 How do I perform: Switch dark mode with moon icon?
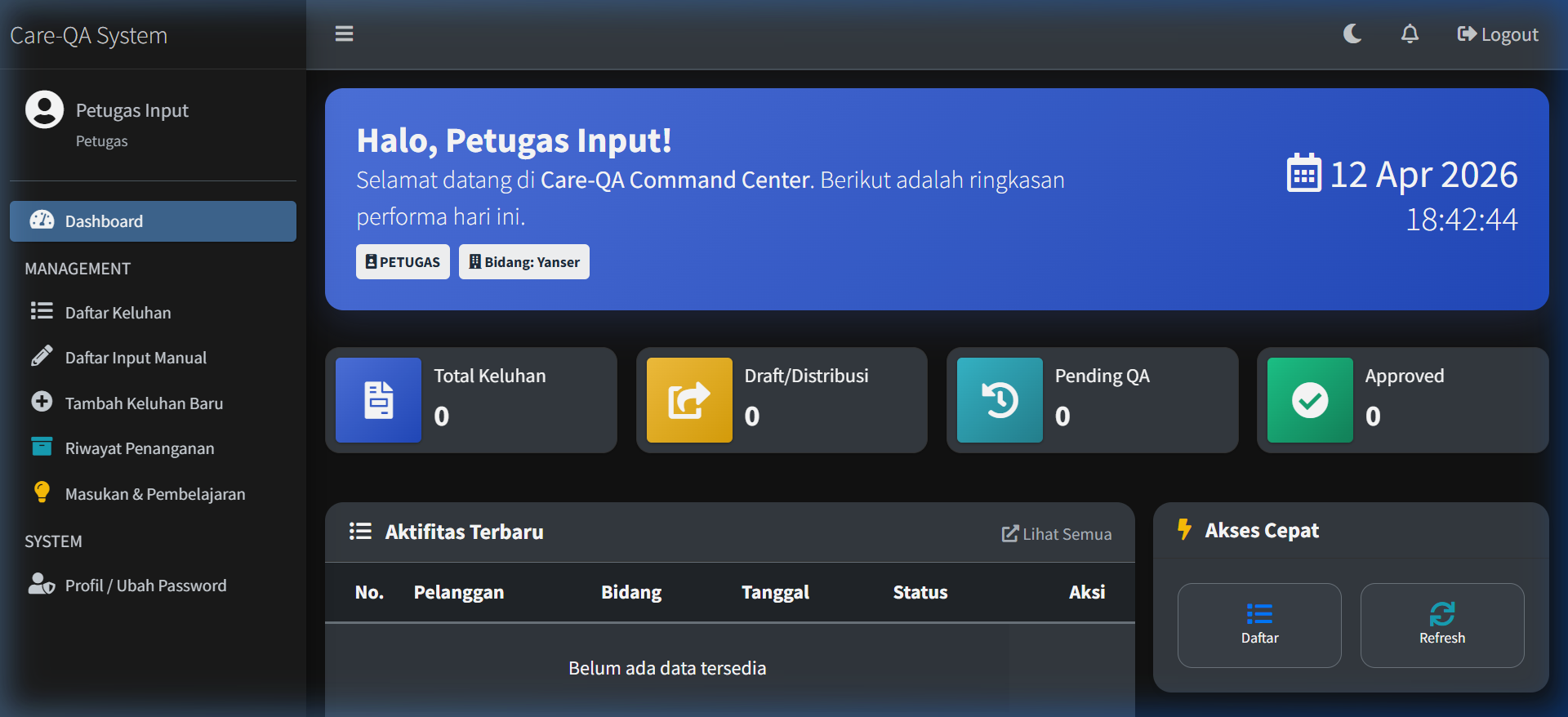coord(1352,33)
